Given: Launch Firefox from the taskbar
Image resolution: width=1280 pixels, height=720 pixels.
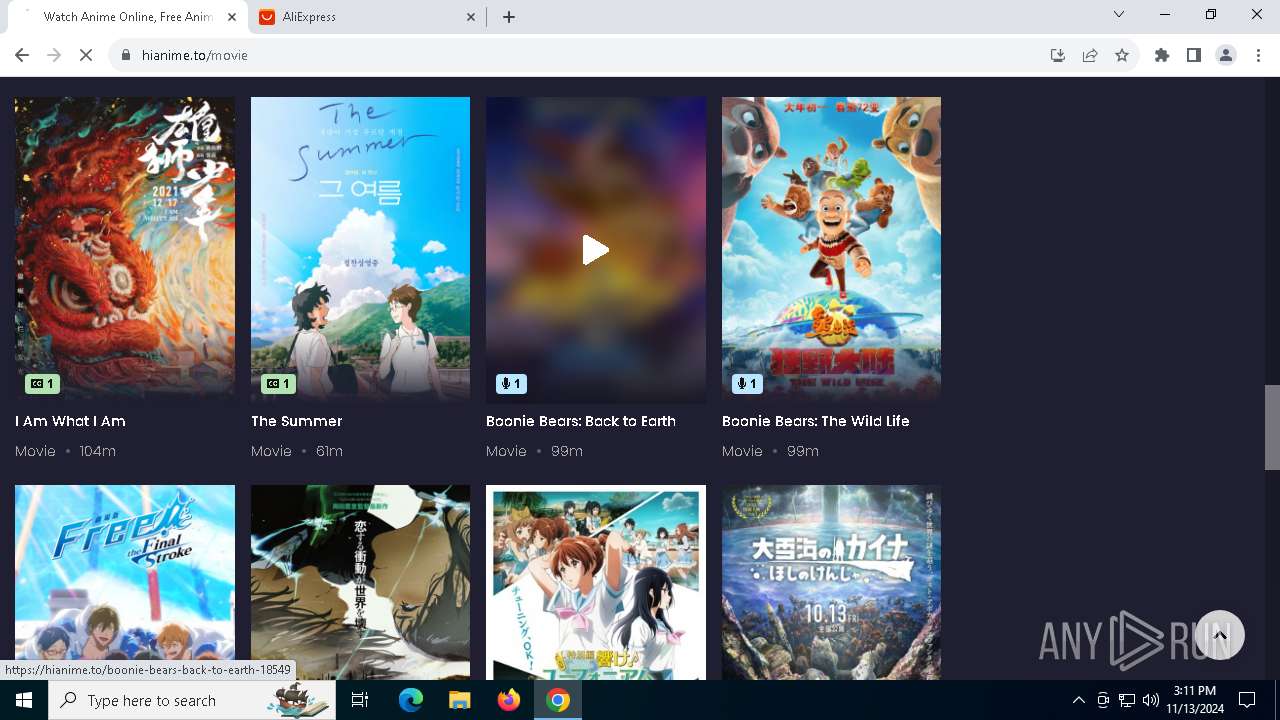Looking at the screenshot, I should coord(509,700).
